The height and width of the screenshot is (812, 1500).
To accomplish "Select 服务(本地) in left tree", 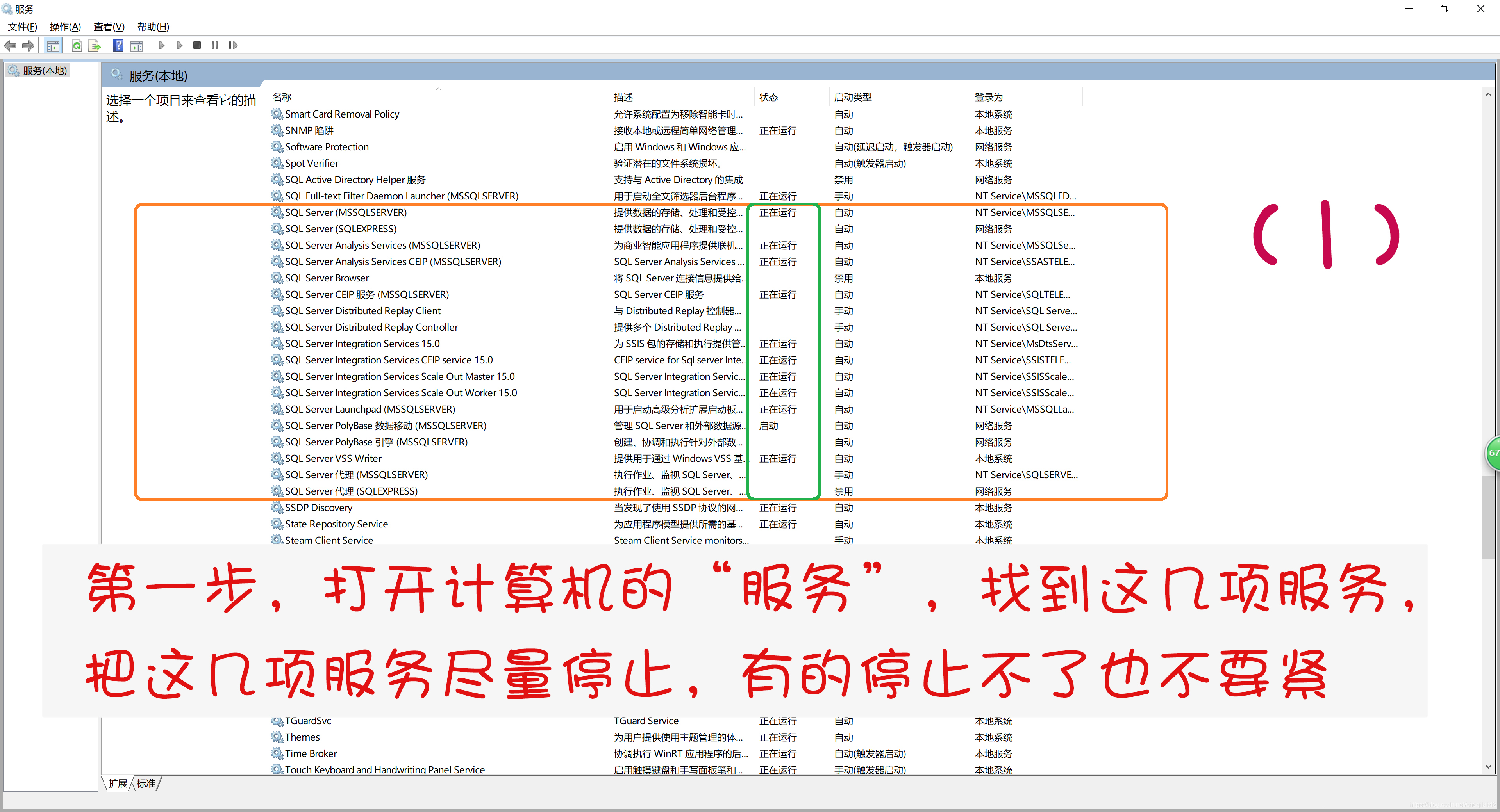I will coord(45,70).
